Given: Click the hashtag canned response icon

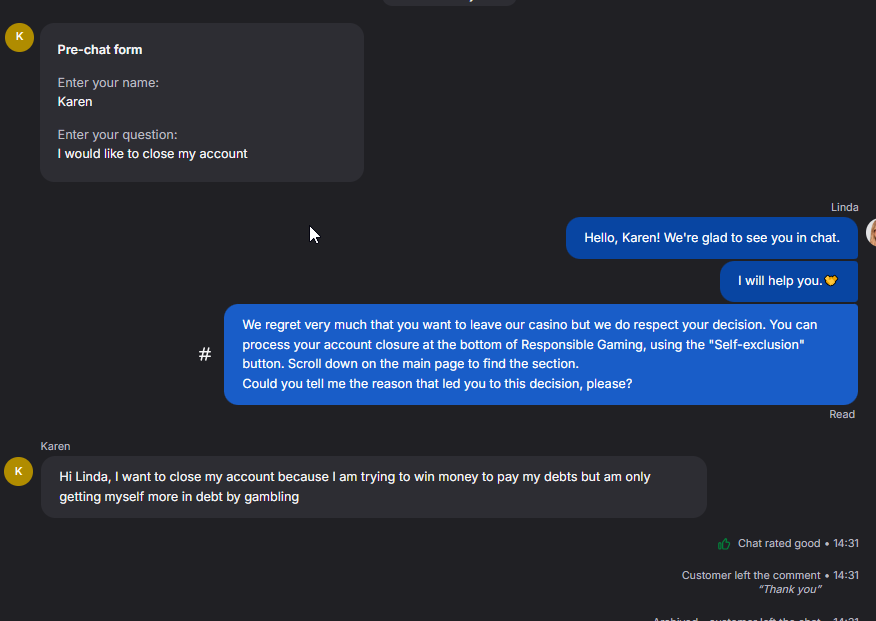Looking at the screenshot, I should click(205, 355).
